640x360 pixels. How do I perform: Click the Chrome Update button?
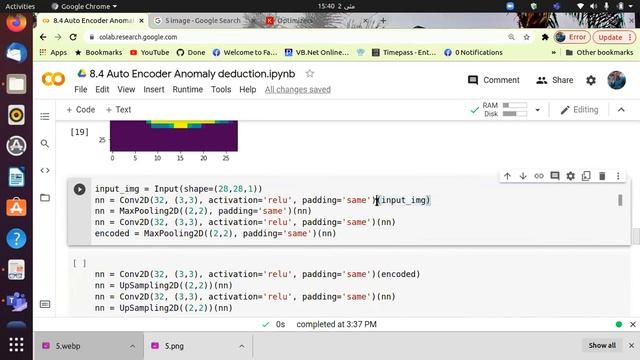pyautogui.click(x=614, y=37)
